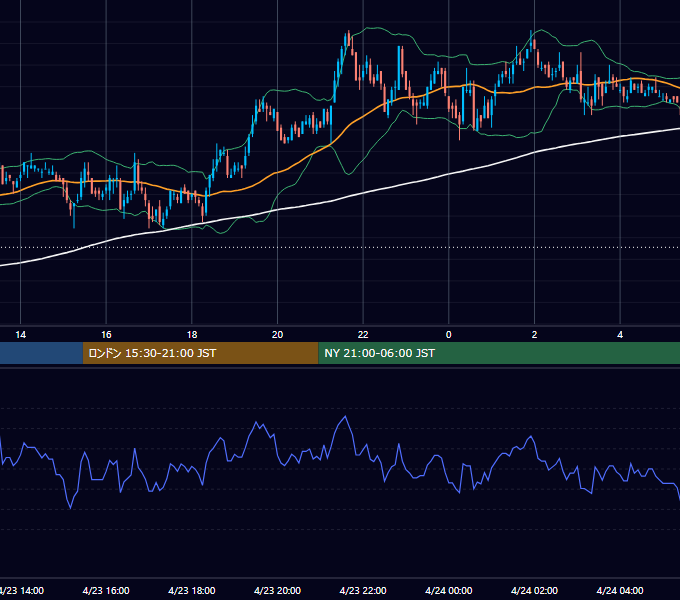Click the 4/24 04:00 date label
Viewport: 680px width, 600px height.
[620, 590]
